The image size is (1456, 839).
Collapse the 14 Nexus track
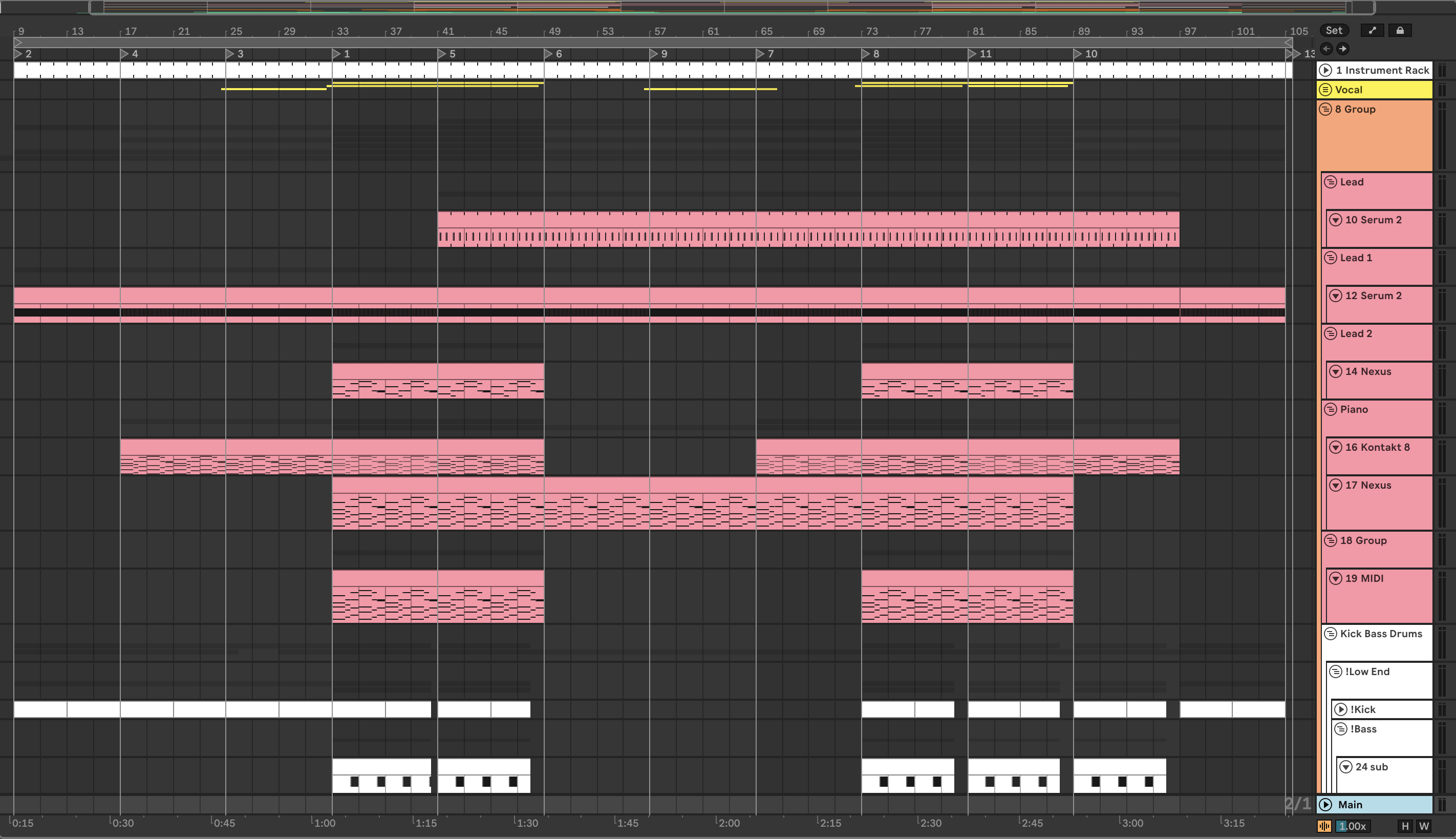(x=1336, y=372)
